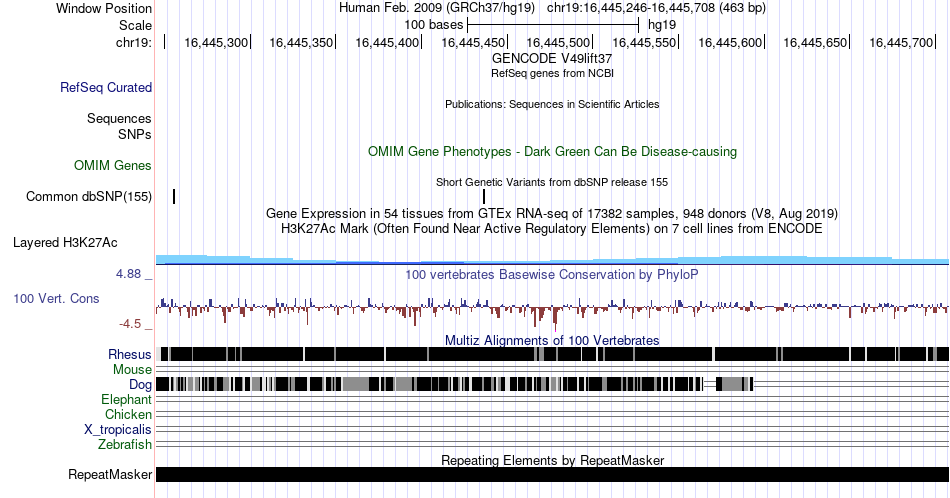Select the Zebrafish alignment row label
Image resolution: width=950 pixels, height=498 pixels.
(x=125, y=445)
